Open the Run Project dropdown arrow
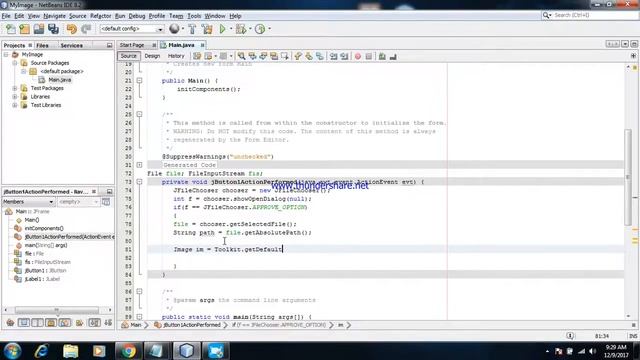Screen dimensions: 640x360 [230, 29]
